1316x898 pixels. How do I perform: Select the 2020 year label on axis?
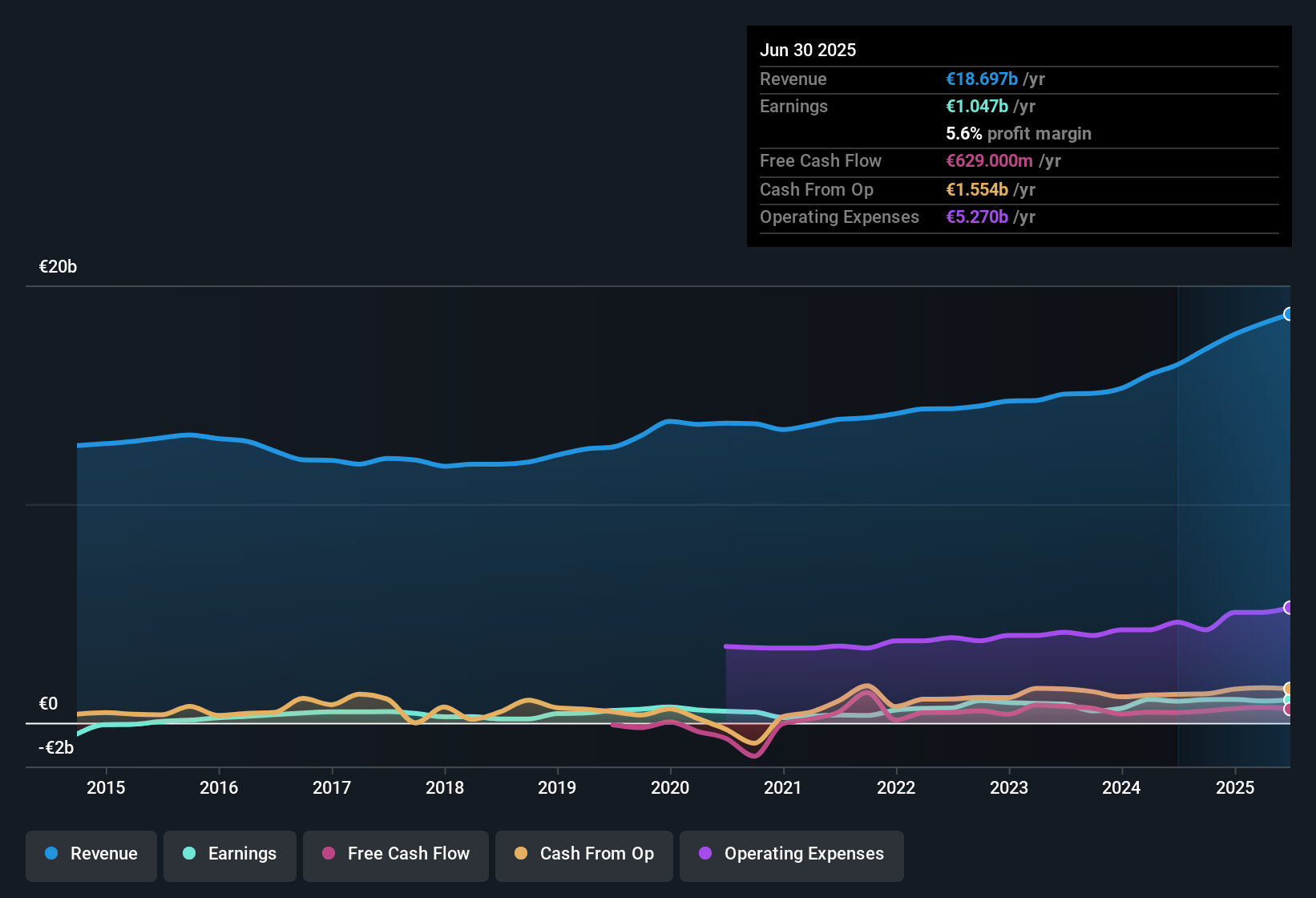point(670,787)
